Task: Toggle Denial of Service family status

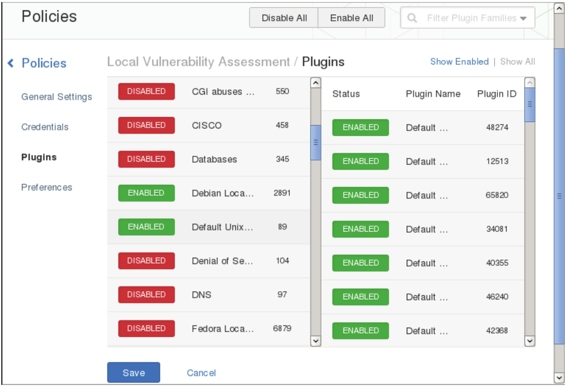Action: pyautogui.click(x=146, y=261)
